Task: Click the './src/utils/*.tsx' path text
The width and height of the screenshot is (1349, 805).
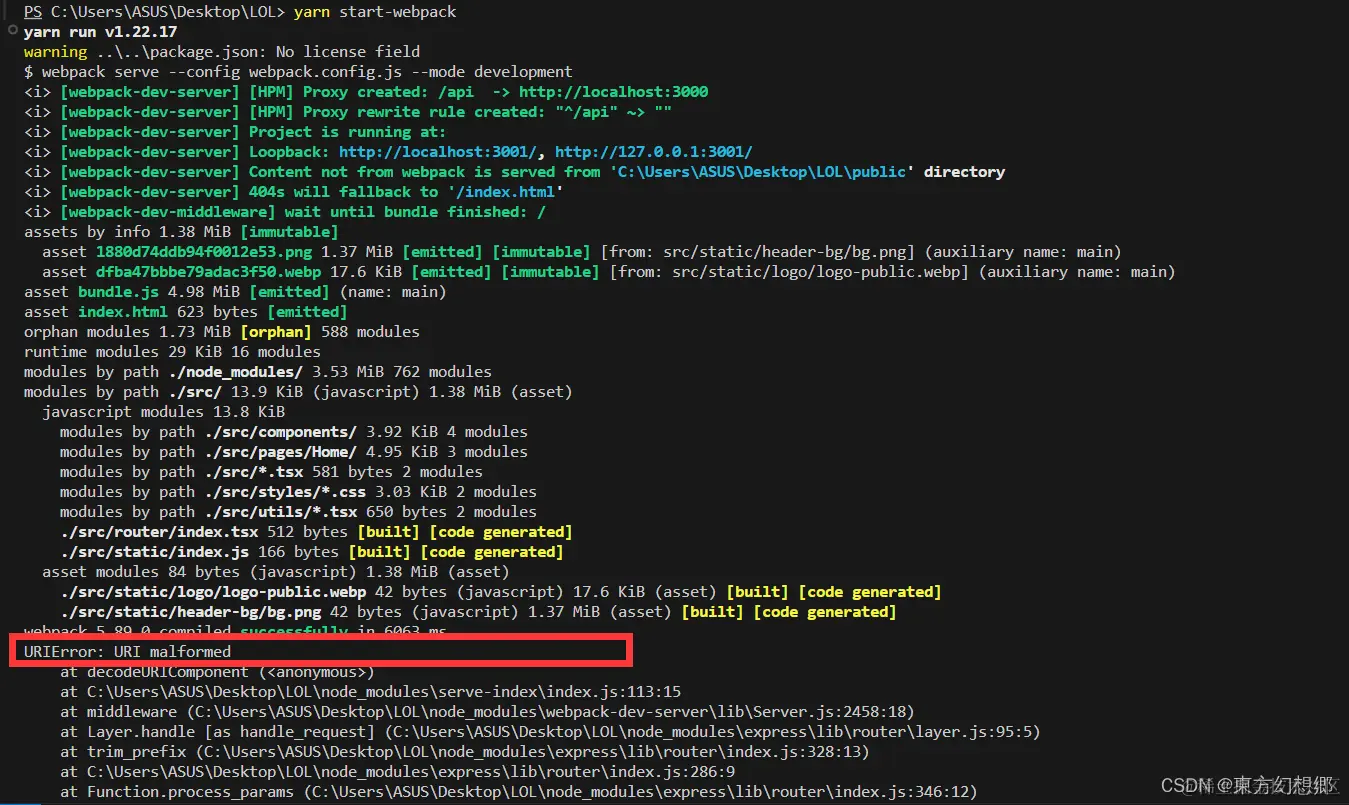Action: (280, 512)
